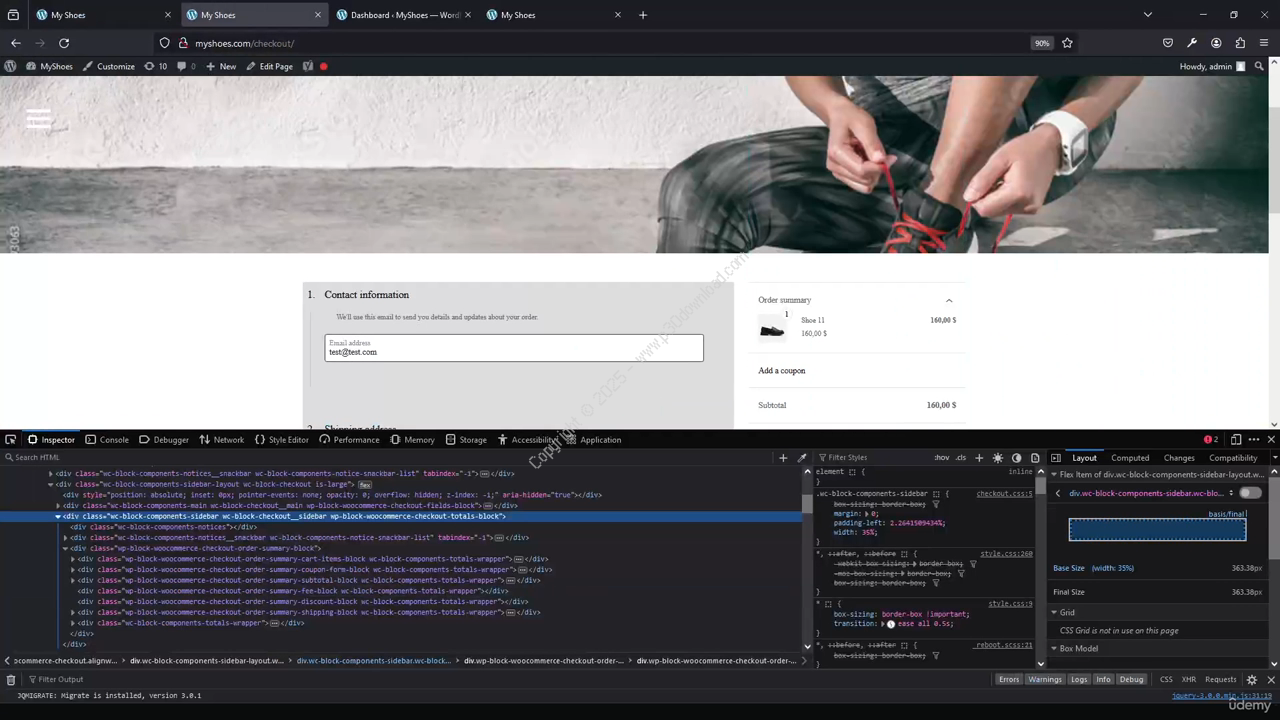Toggle dark color scheme simulation
Viewport: 1280px width, 720px height.
click(1017, 457)
